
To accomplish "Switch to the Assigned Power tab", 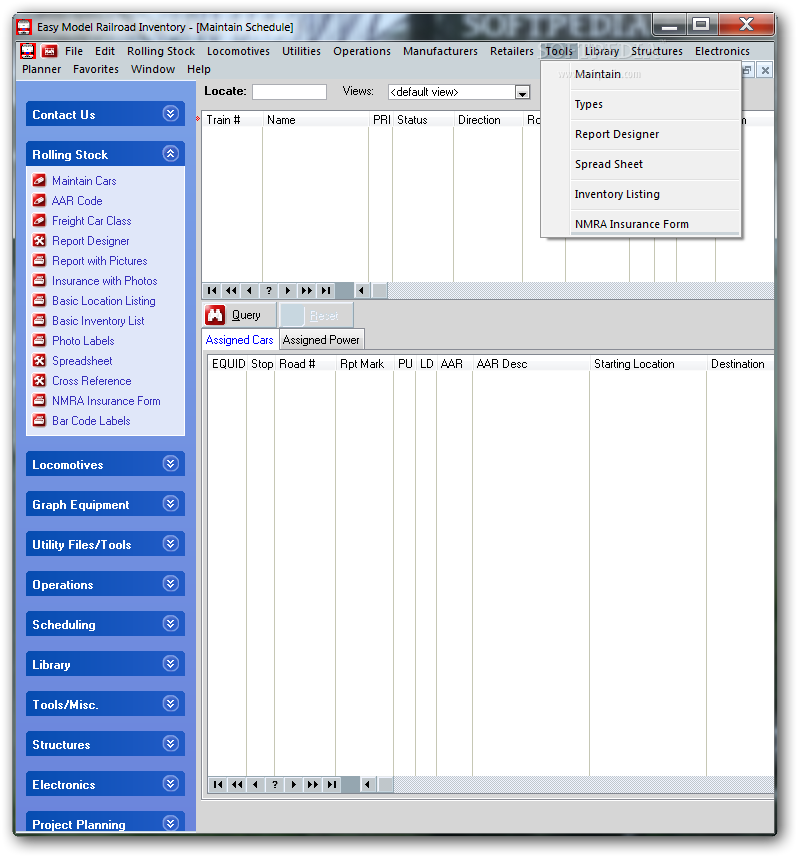I will [x=321, y=340].
